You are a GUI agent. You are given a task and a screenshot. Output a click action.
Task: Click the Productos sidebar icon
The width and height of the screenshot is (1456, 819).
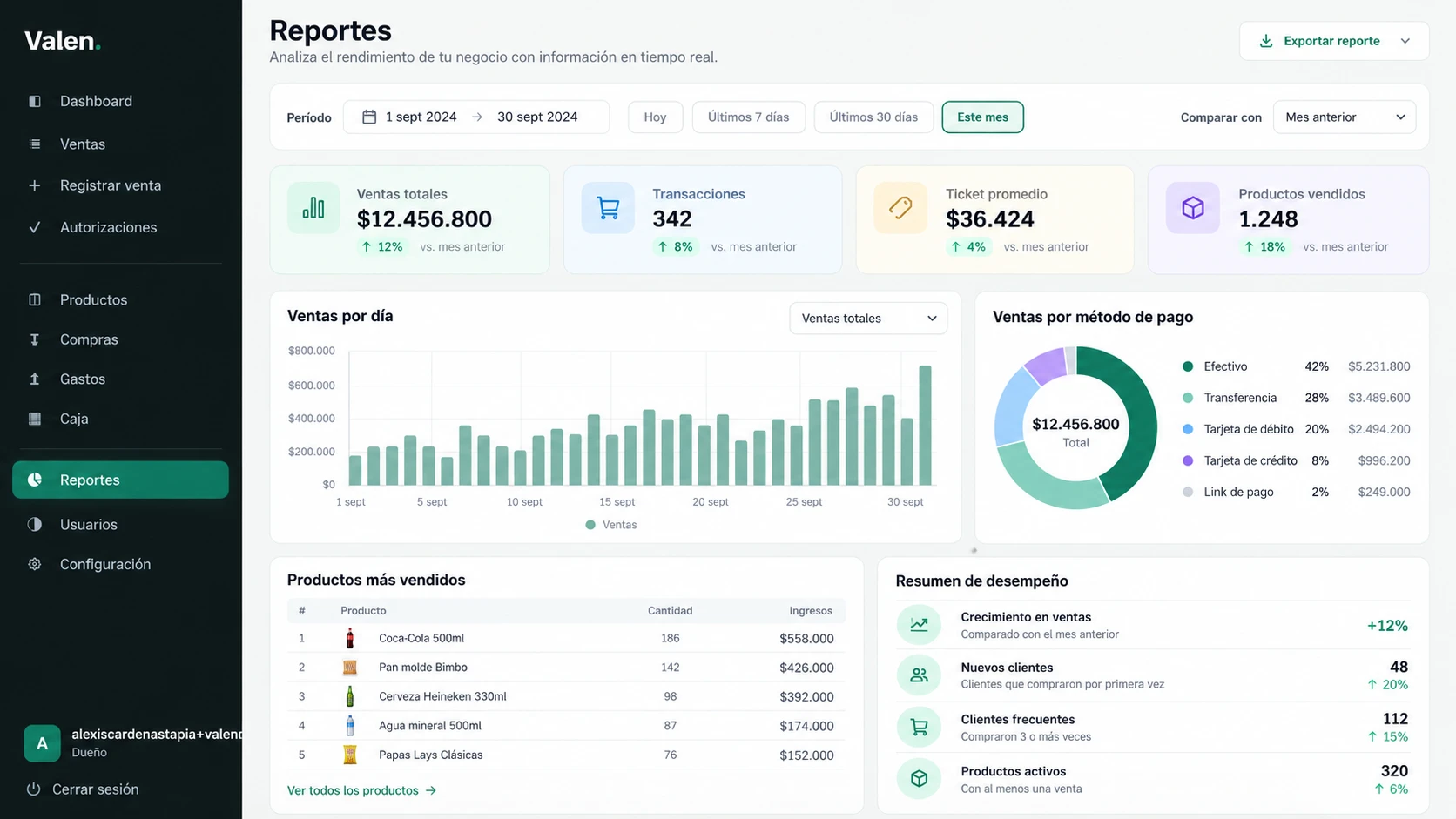[x=35, y=299]
